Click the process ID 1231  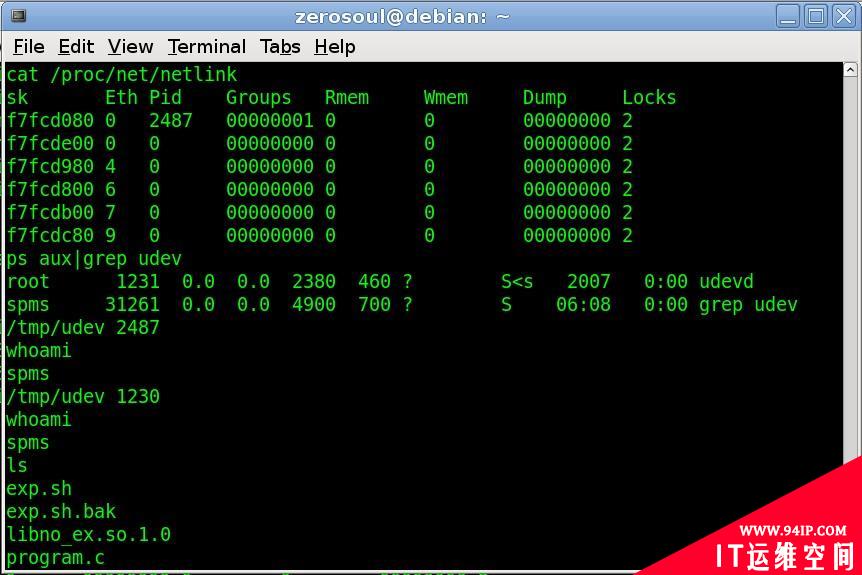138,281
